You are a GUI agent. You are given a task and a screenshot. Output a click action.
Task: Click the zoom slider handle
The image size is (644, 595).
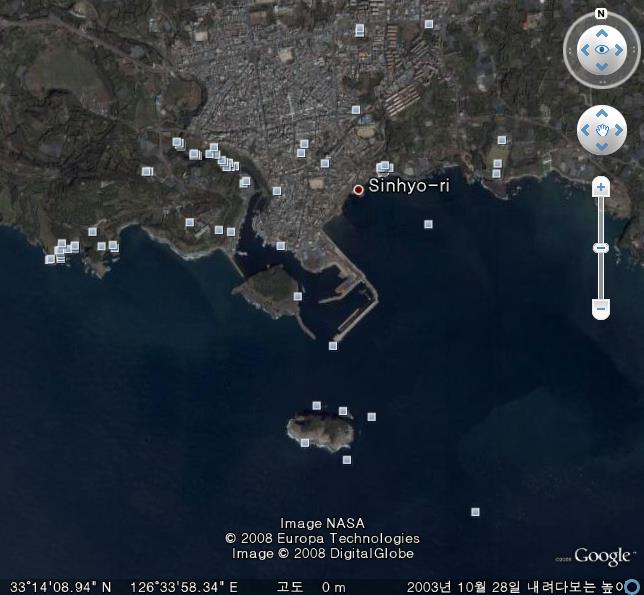coord(601,248)
